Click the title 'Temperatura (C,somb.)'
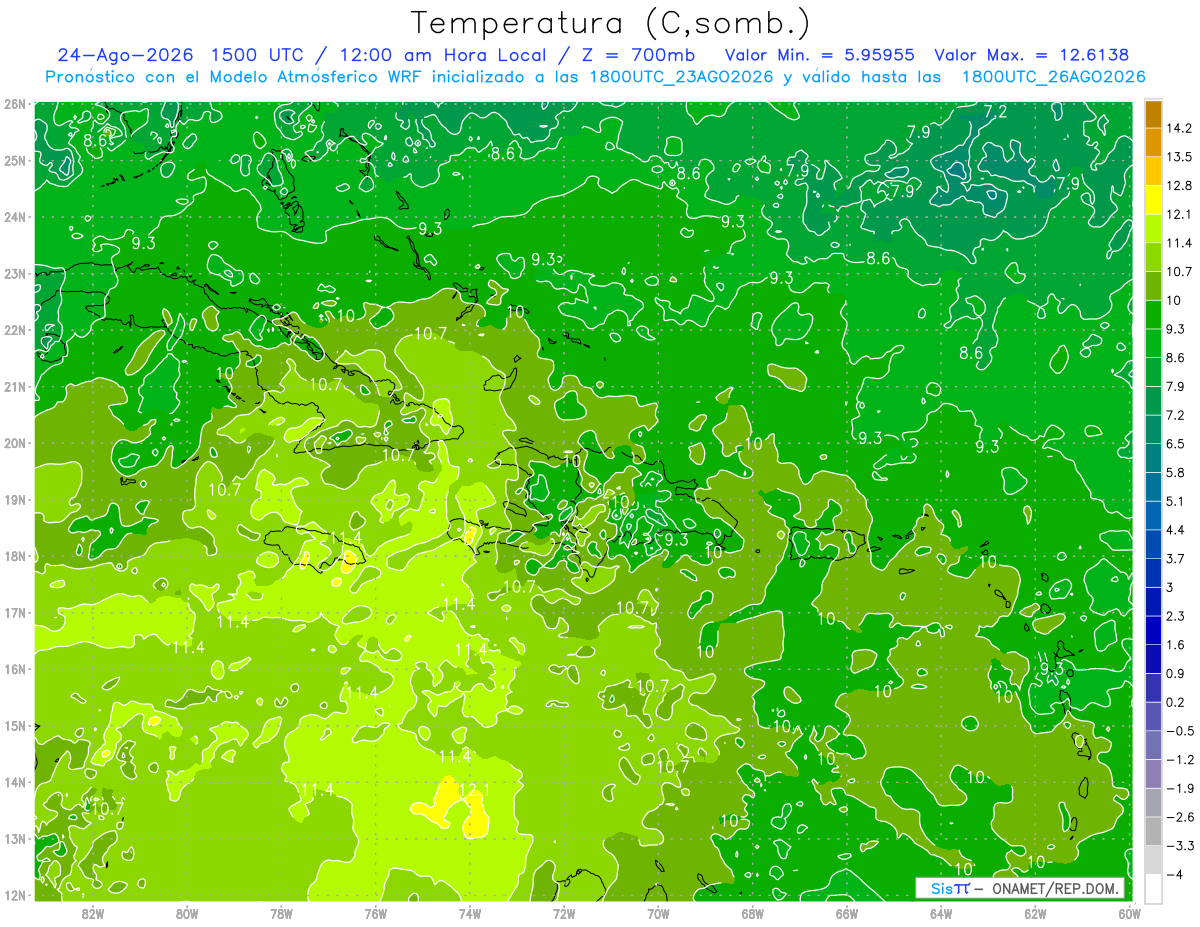Screen dimensions: 1200x927 tap(611, 24)
